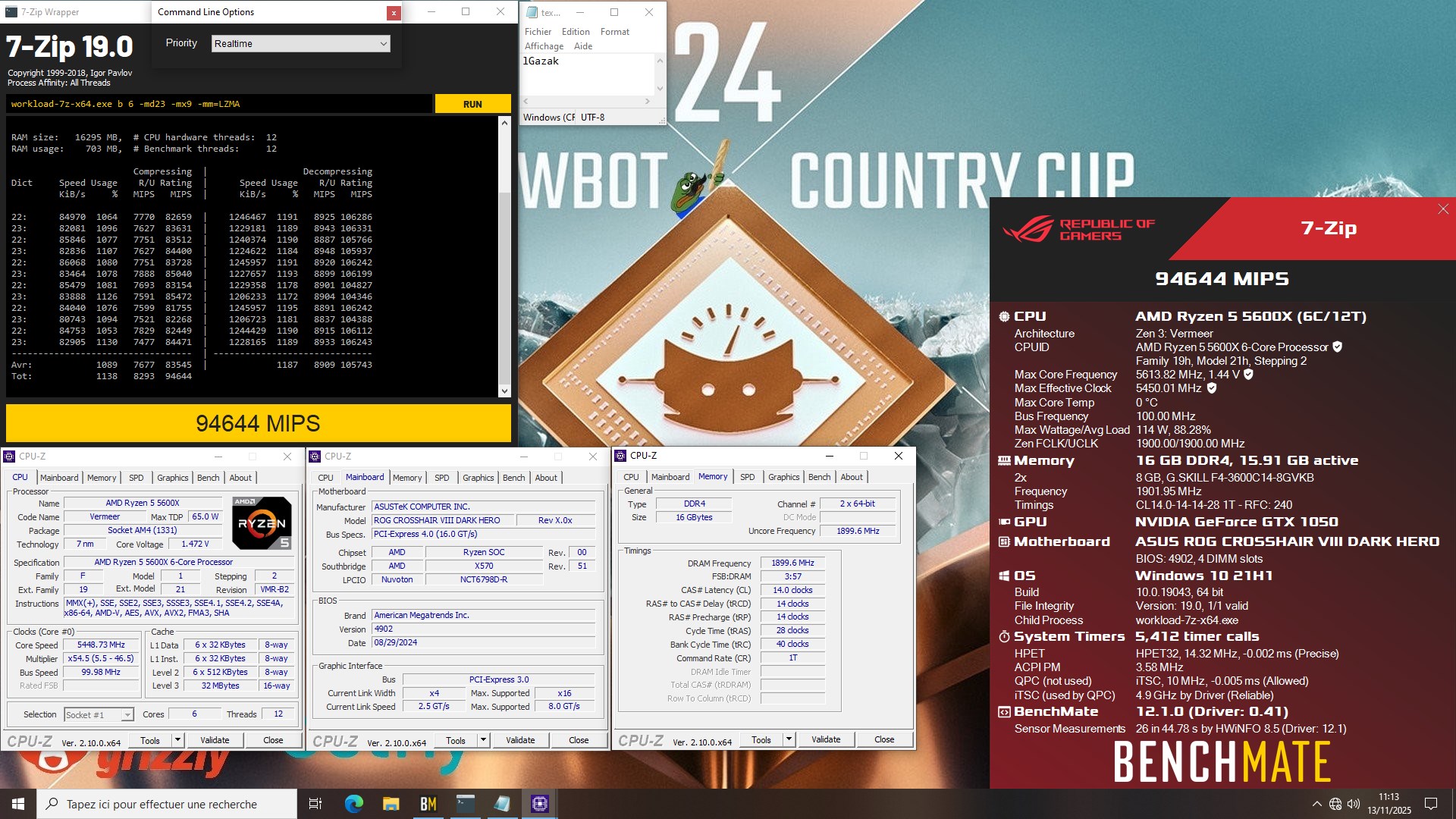Click the CPUID verified shield icon
Image resolution: width=1456 pixels, height=819 pixels.
pyautogui.click(x=1337, y=347)
